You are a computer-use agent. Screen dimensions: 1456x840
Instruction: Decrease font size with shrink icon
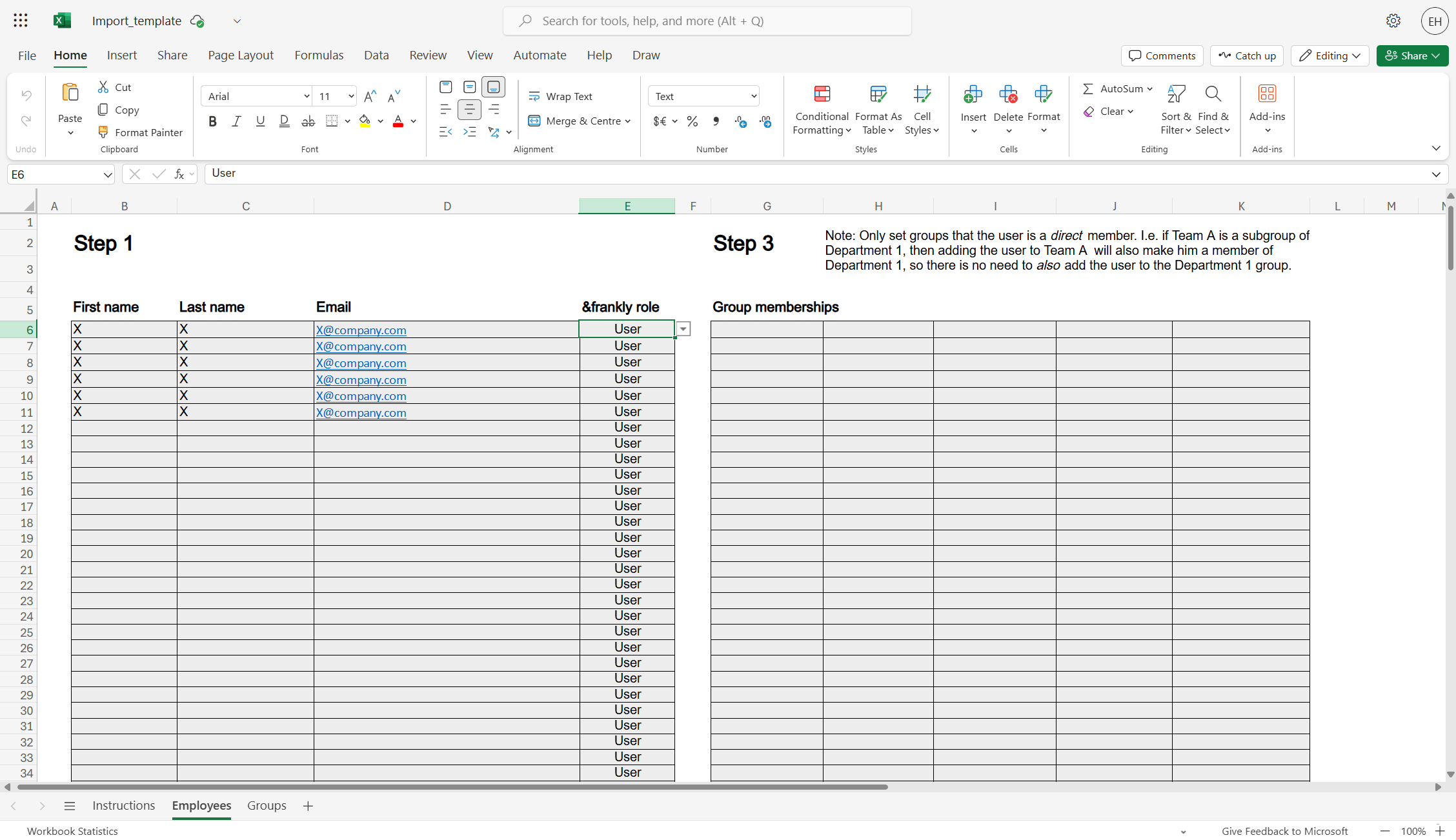[x=394, y=97]
